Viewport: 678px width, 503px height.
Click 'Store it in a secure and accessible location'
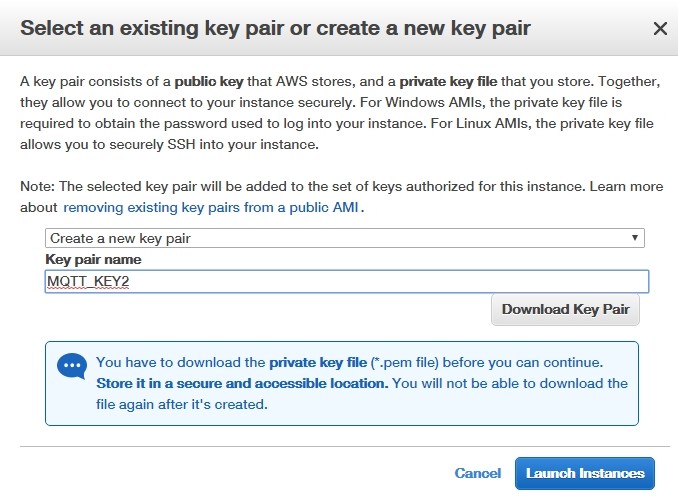pyautogui.click(x=241, y=383)
